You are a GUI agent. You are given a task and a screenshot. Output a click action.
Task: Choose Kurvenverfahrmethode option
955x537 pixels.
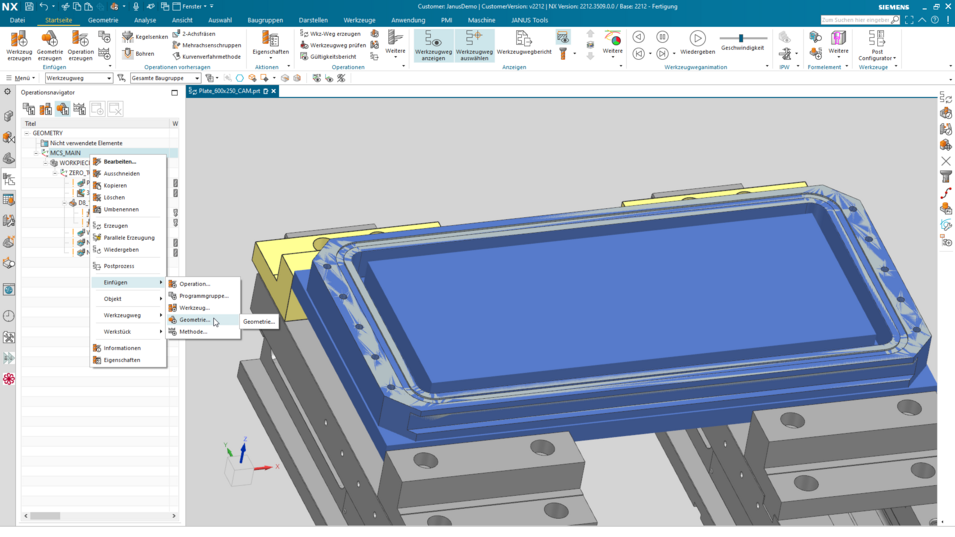[206, 57]
